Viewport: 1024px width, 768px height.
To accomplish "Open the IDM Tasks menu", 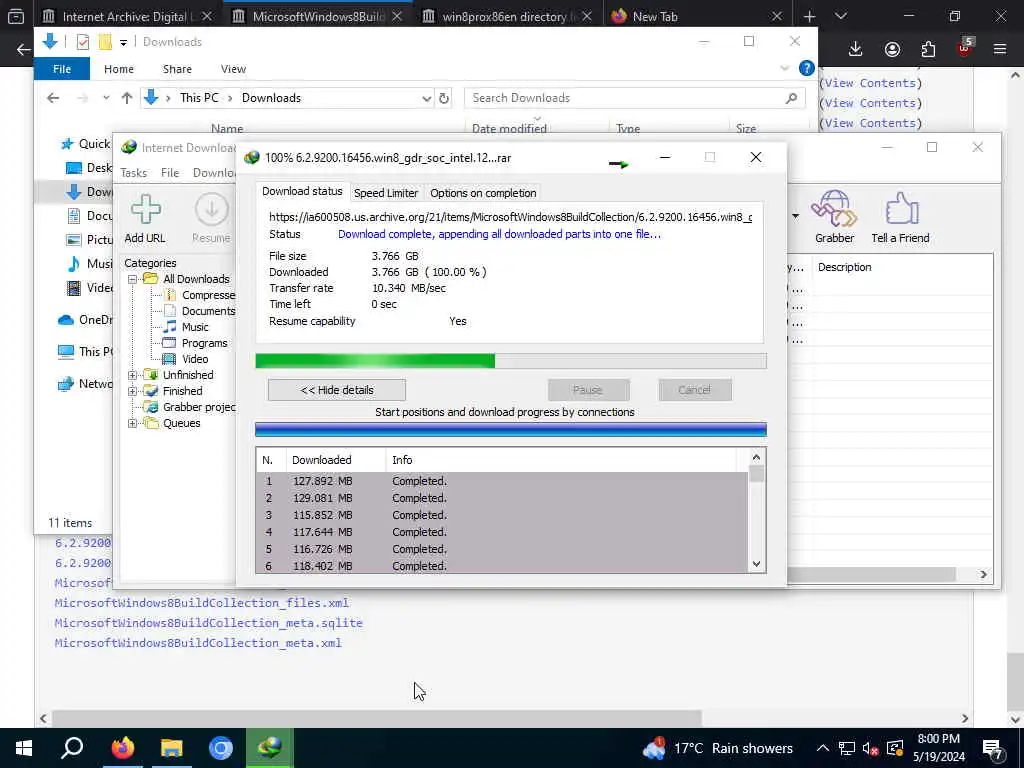I will coord(134,172).
